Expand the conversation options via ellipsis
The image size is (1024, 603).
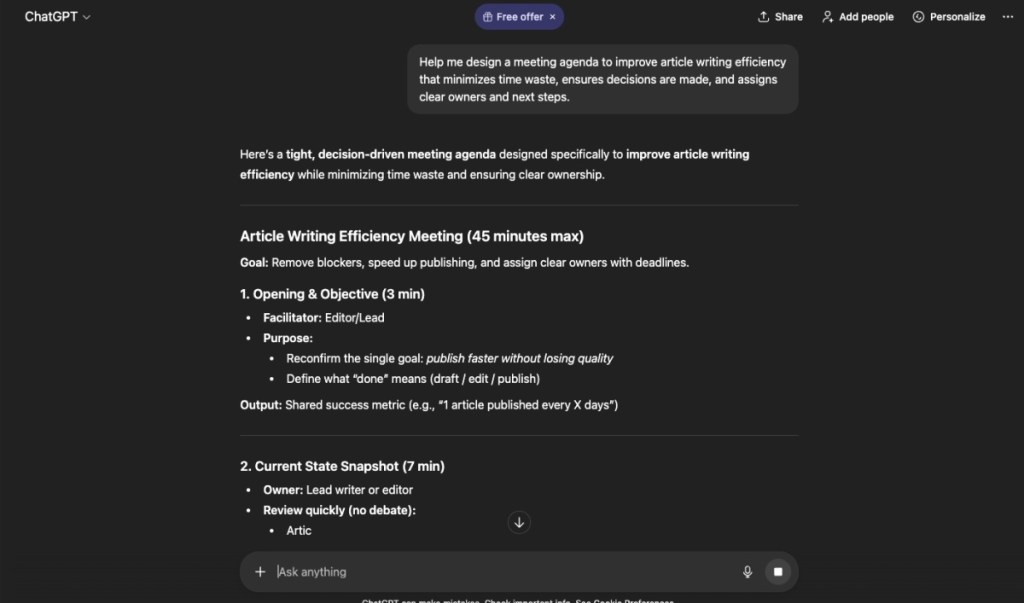(1008, 16)
